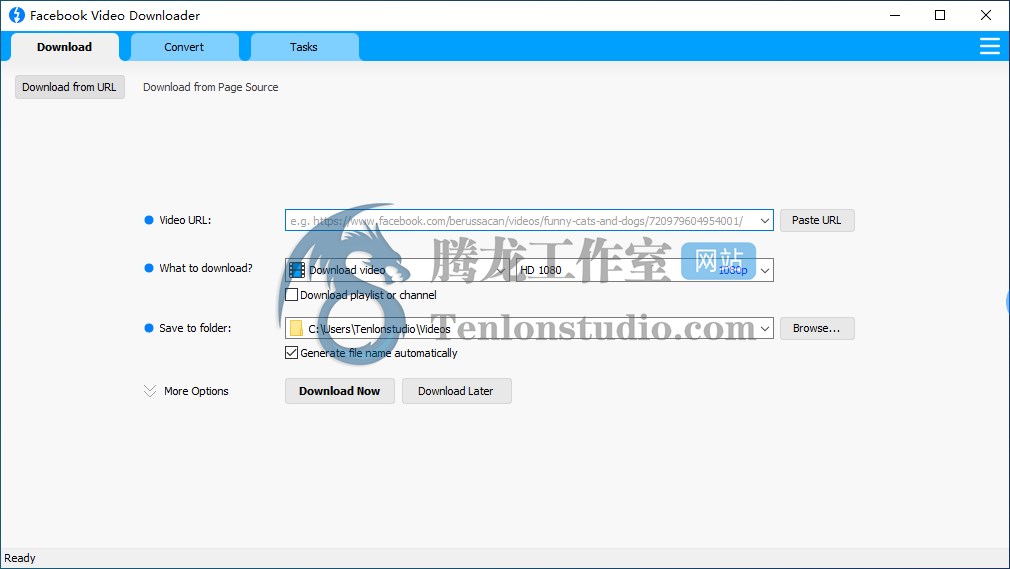
Task: Enable Download playlist or channel checkbox
Action: [292, 294]
